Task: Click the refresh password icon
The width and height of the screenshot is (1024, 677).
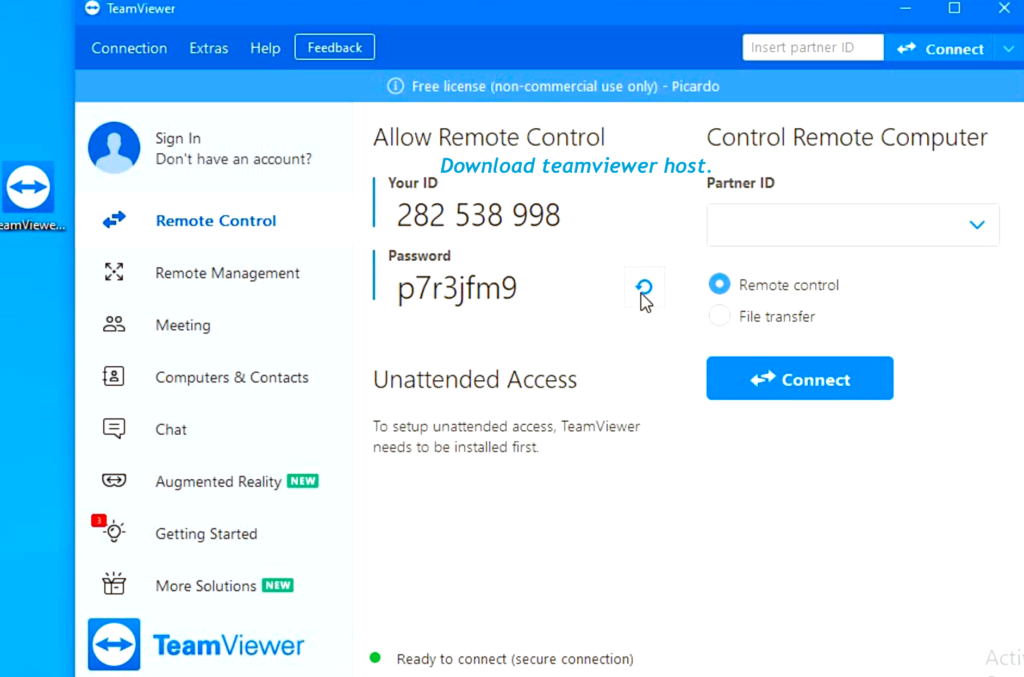Action: click(x=644, y=287)
